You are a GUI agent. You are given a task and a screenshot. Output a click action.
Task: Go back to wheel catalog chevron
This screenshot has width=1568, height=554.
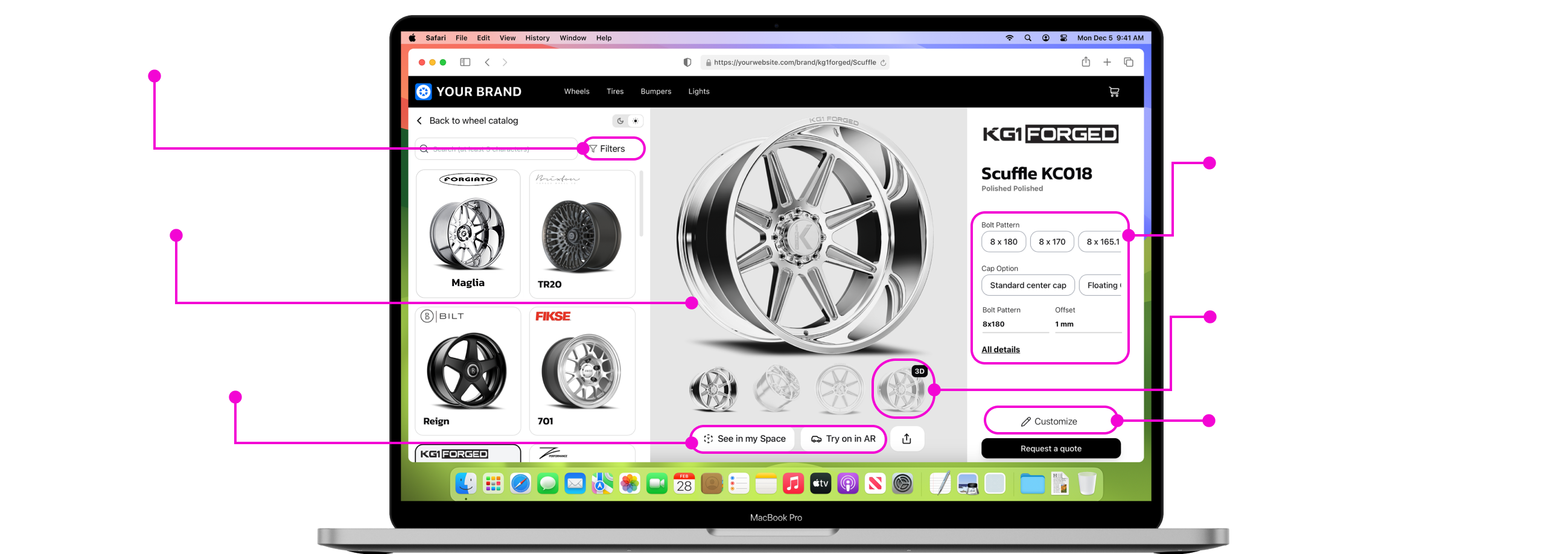click(419, 121)
